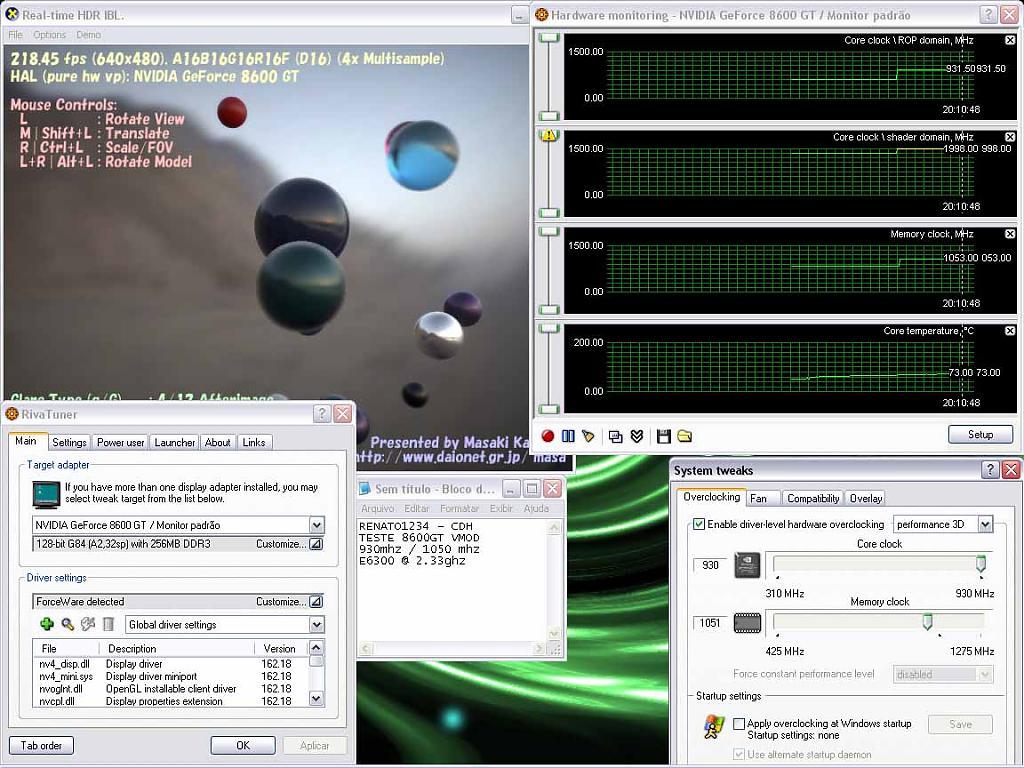Click the double chevron down icon in monitoring toolbar
This screenshot has width=1024, height=768.
(x=637, y=436)
